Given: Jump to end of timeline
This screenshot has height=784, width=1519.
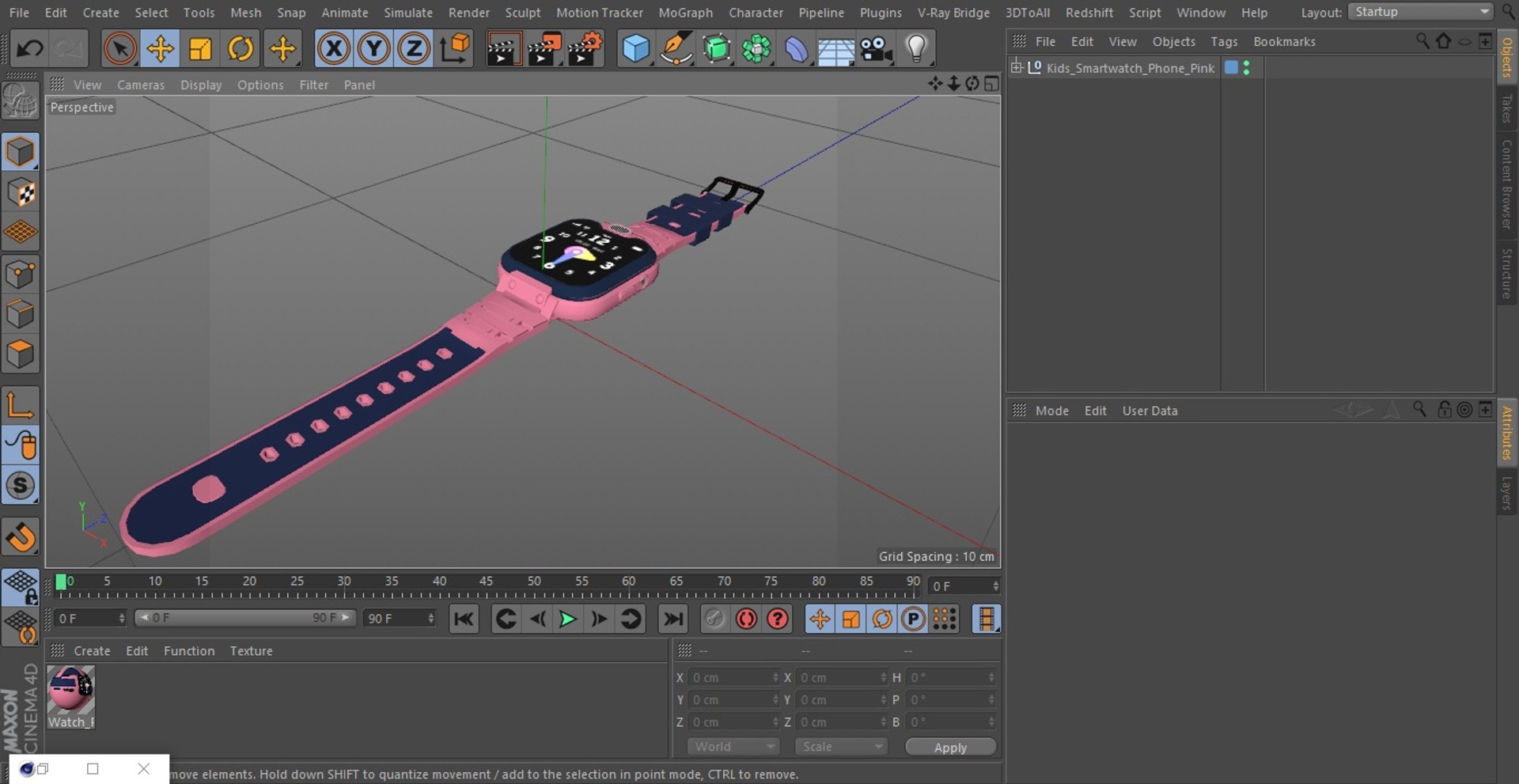Looking at the screenshot, I should [673, 619].
